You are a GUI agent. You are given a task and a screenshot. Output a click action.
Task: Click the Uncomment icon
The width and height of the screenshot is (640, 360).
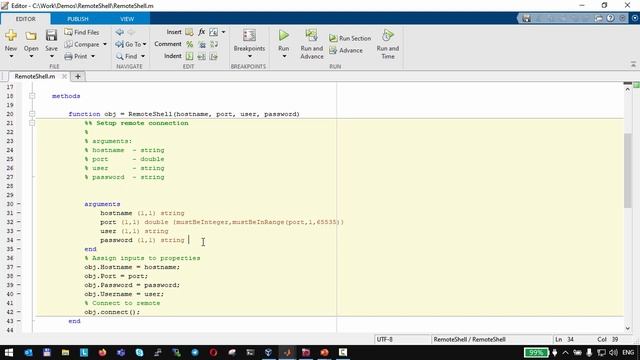pos(202,44)
